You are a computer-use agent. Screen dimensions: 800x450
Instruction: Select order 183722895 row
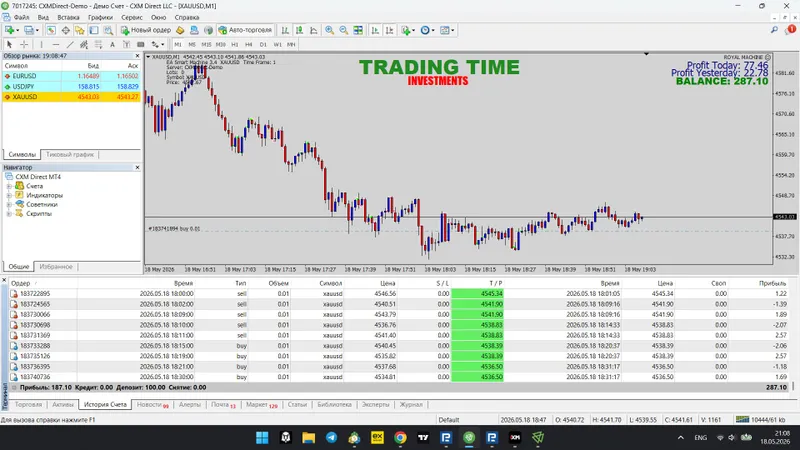coord(399,294)
